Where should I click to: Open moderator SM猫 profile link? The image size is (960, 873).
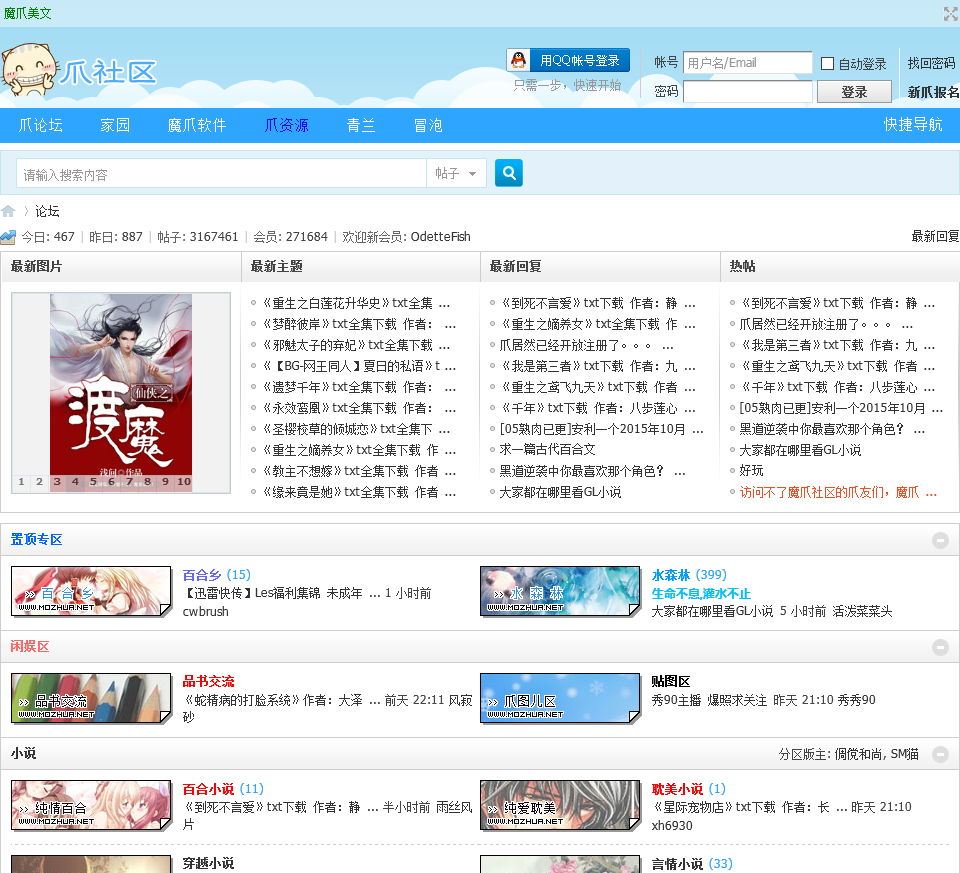click(x=904, y=754)
